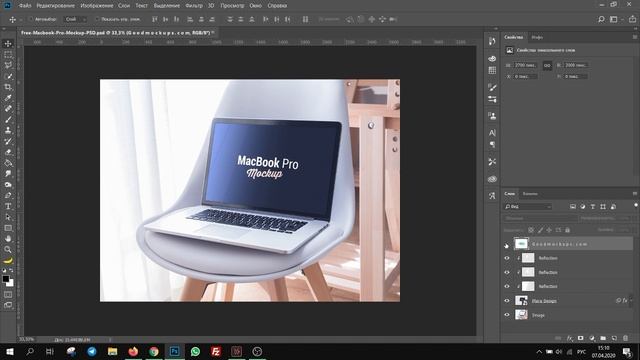Filter layers by type (T) icon
This screenshot has width=640, height=360.
click(593, 207)
